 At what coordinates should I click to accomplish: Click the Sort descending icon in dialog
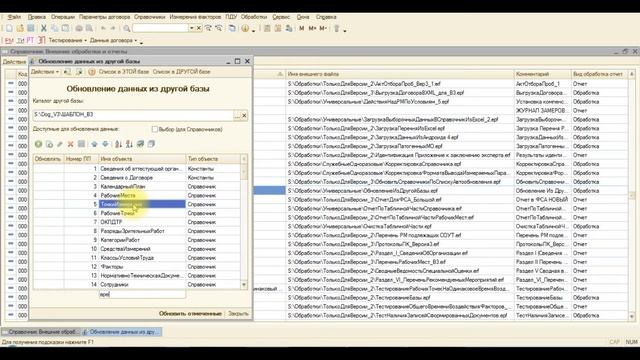click(129, 144)
